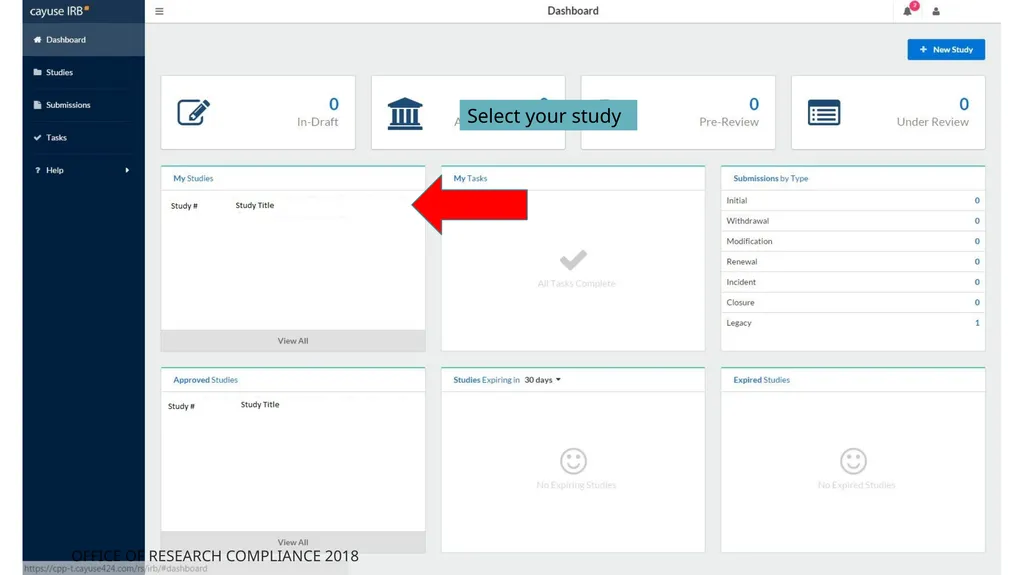Click the Submissions document icon
The image size is (1024, 575).
coord(37,105)
